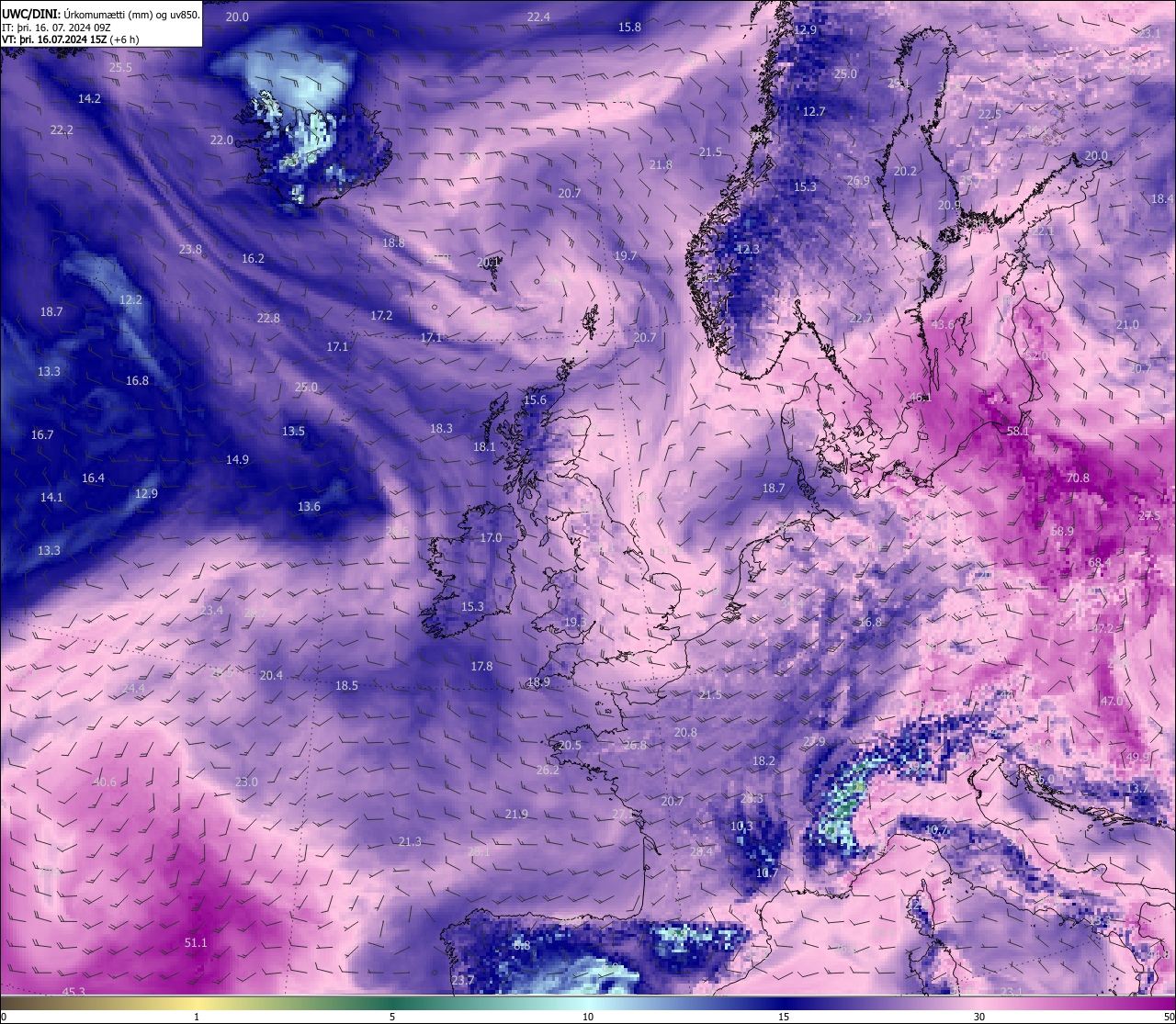The image size is (1176, 1024).
Task: Click the 47.0 value on the map
Action: 1112,701
